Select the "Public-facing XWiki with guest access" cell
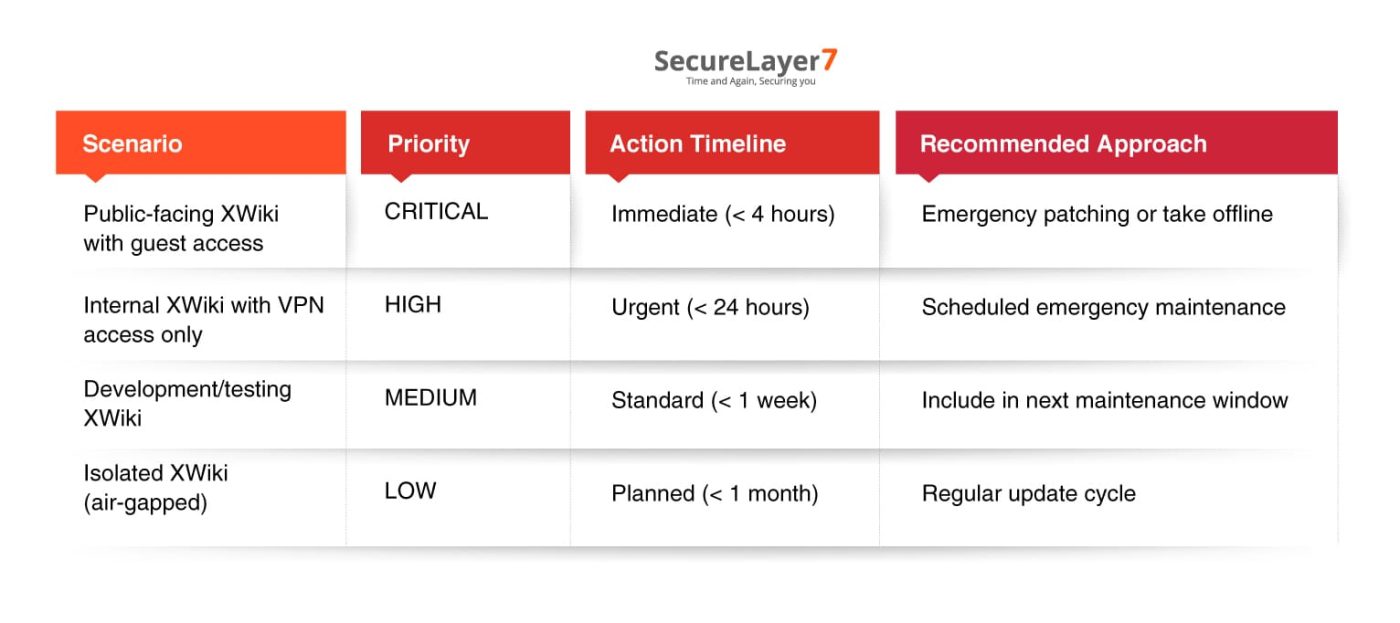The width and height of the screenshot is (1400, 623). [x=180, y=228]
